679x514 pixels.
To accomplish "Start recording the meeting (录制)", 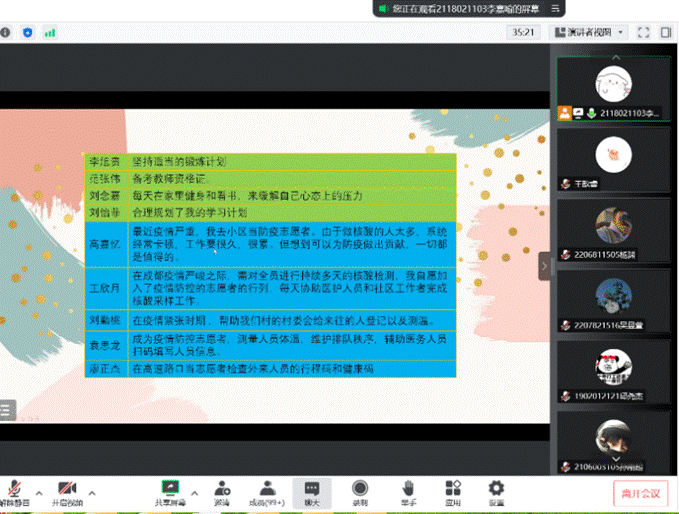I will tap(360, 490).
